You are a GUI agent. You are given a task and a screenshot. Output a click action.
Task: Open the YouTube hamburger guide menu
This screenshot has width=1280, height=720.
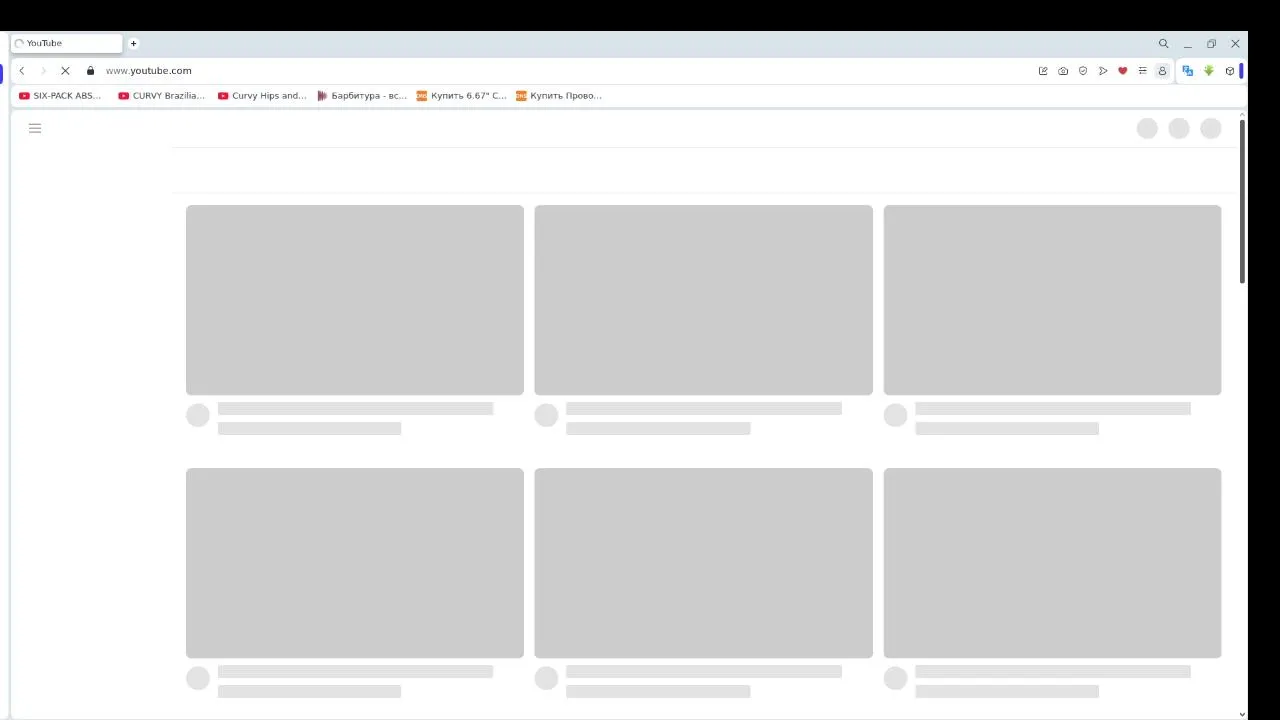pyautogui.click(x=35, y=128)
